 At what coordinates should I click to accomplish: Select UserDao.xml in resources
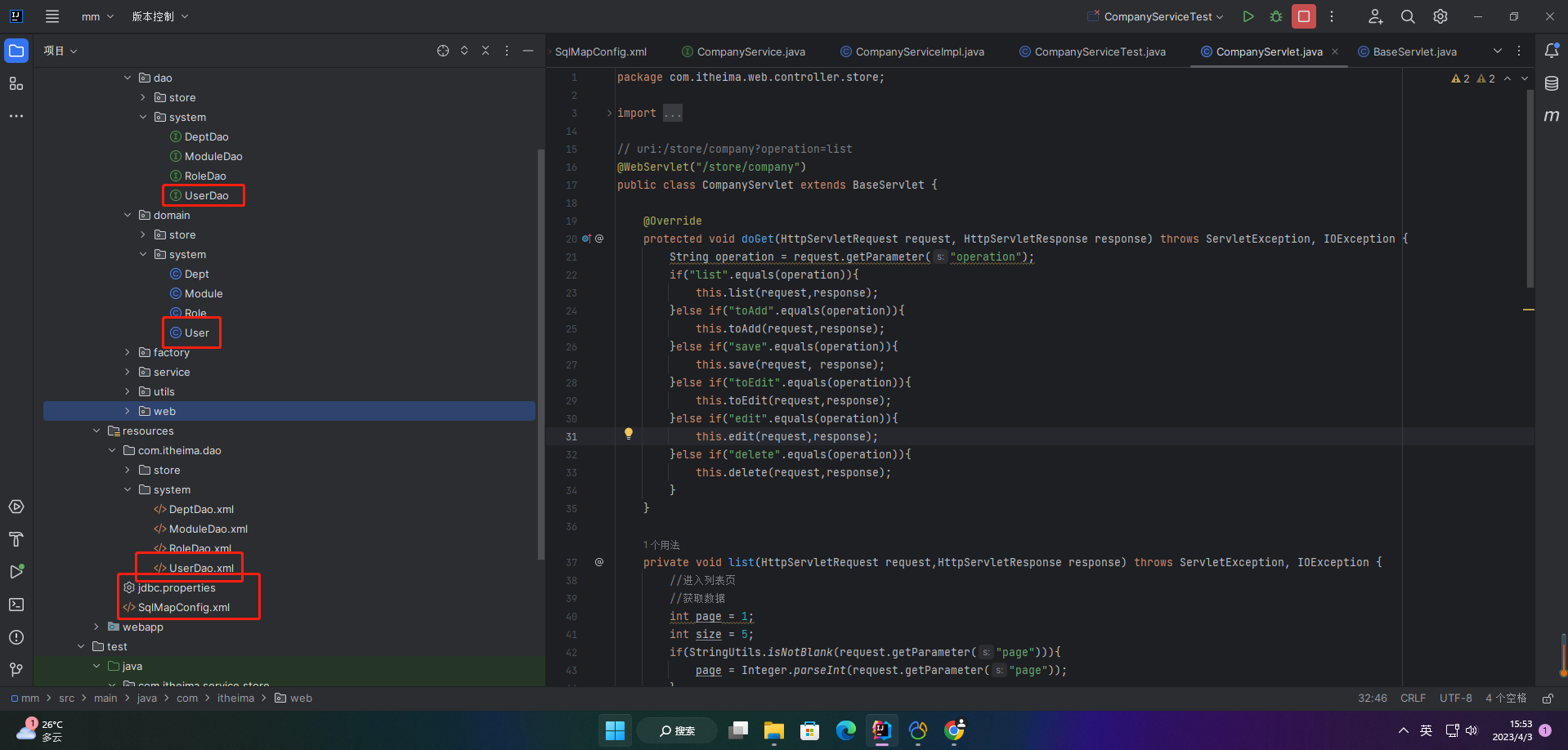coord(194,568)
